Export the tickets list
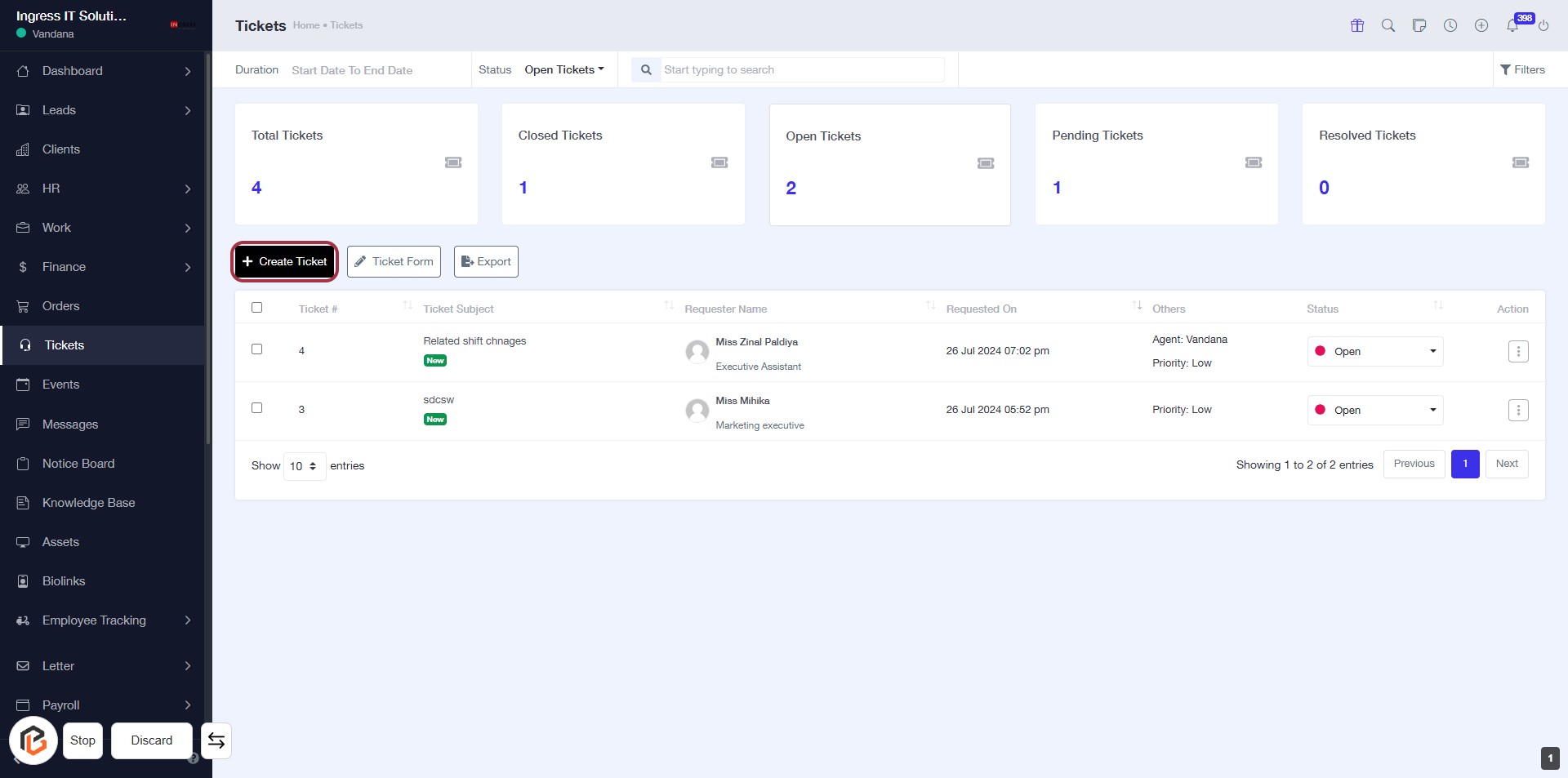Image resolution: width=1568 pixels, height=778 pixels. click(x=486, y=262)
